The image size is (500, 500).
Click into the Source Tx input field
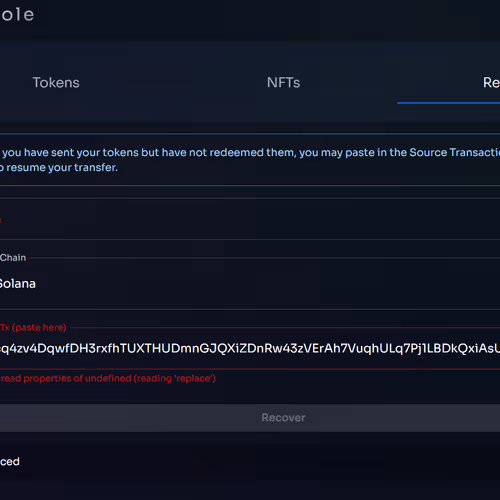point(250,348)
